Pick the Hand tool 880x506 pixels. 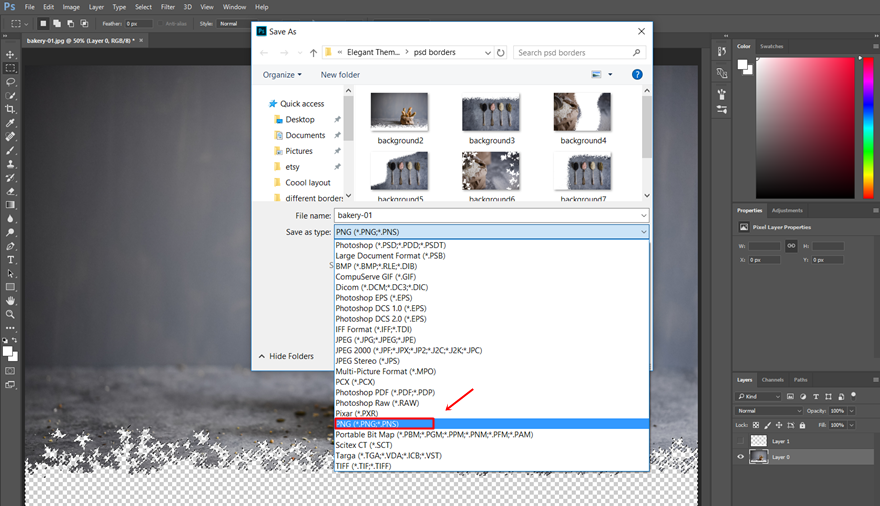point(10,301)
